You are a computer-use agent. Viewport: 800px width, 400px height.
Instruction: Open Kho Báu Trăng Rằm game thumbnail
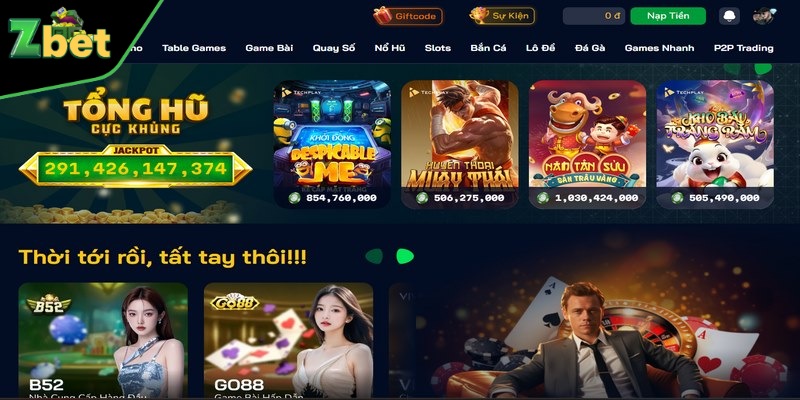(715, 144)
